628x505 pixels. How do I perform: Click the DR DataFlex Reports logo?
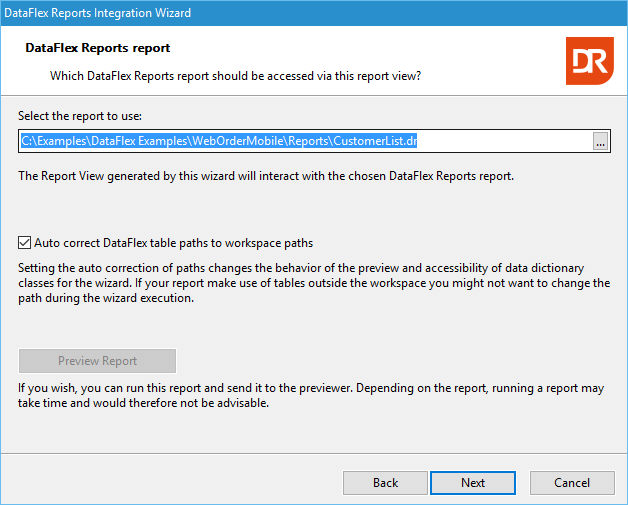tap(590, 61)
